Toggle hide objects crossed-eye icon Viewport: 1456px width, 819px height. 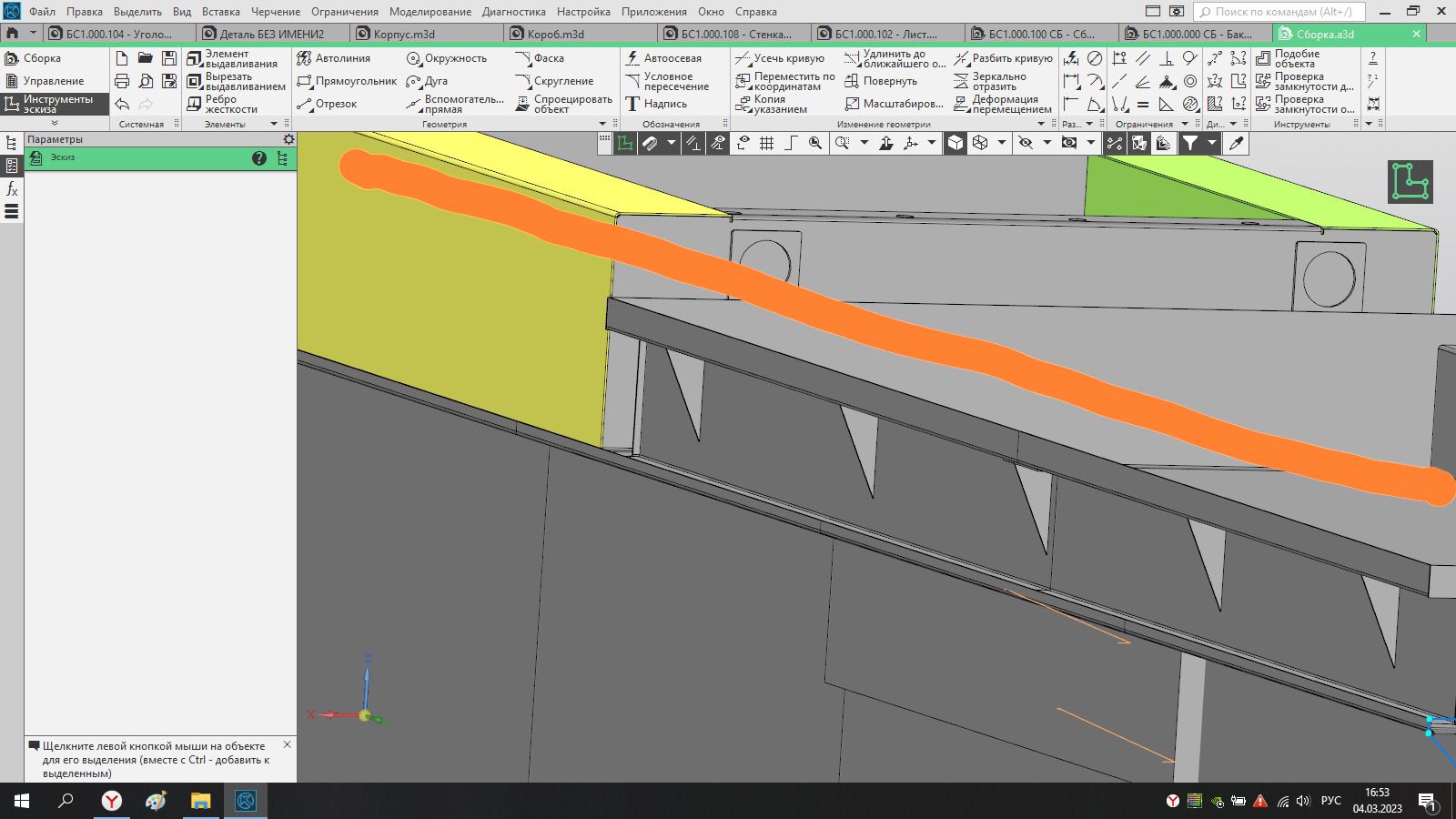(x=1026, y=143)
